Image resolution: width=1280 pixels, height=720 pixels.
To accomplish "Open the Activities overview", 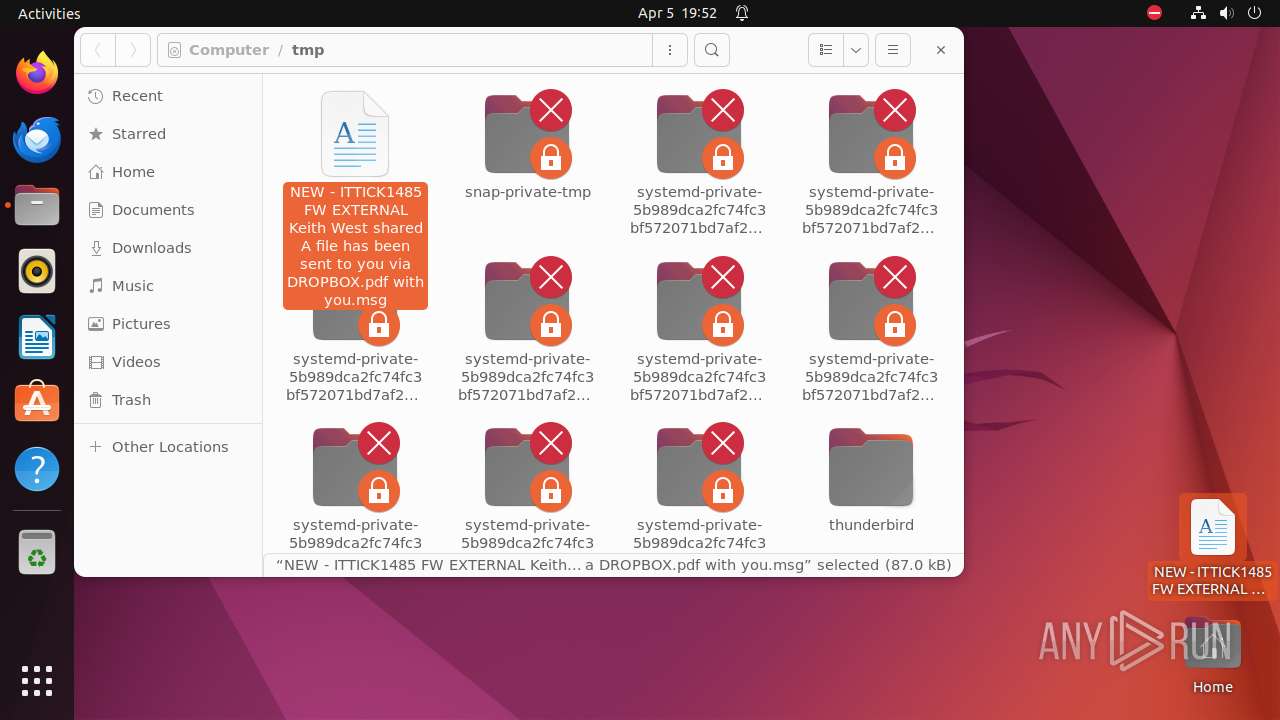I will 49,13.
